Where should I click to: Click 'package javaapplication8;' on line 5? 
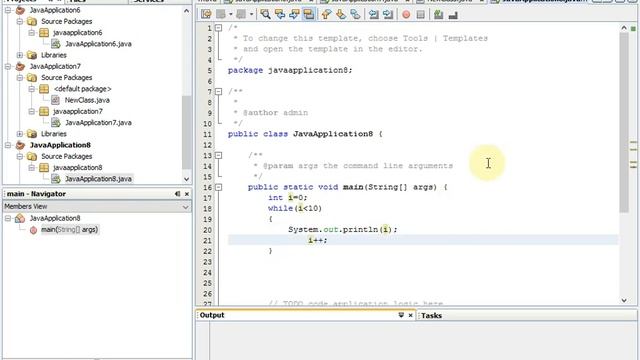click(x=290, y=70)
